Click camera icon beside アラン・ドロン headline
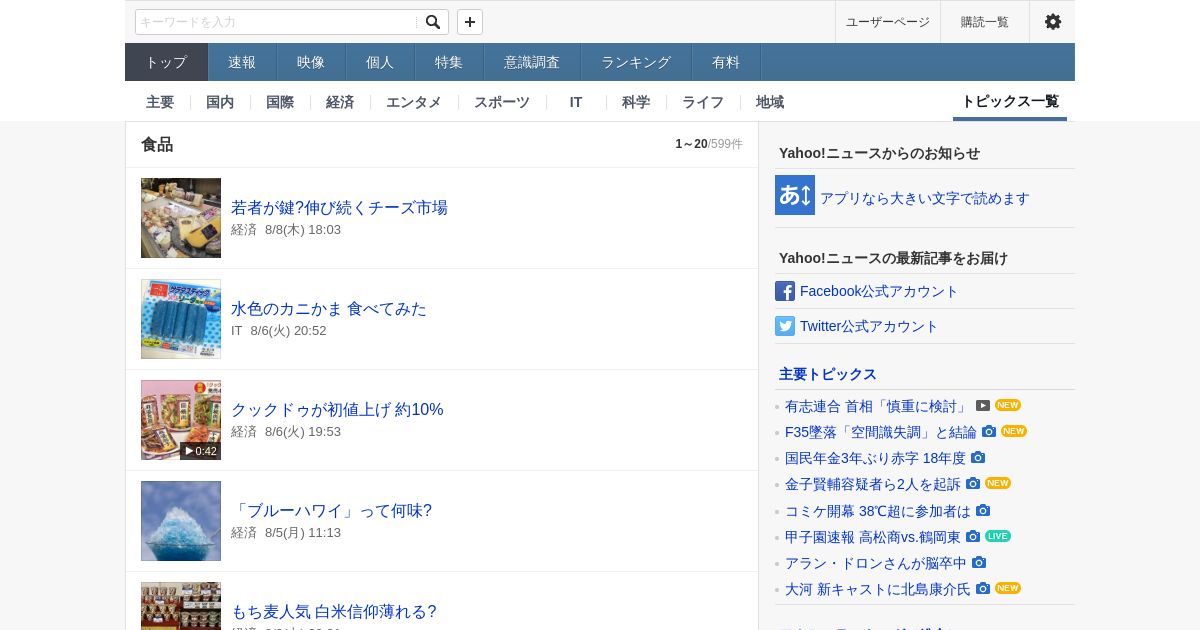 (x=979, y=562)
